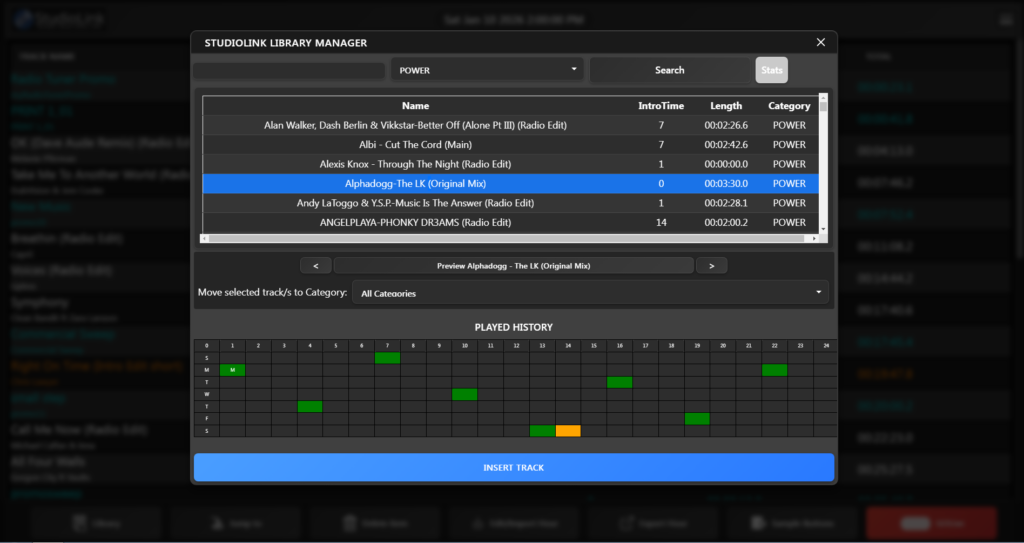Click the green Saturday hour 13 history cell
1024x543 pixels.
click(x=542, y=431)
